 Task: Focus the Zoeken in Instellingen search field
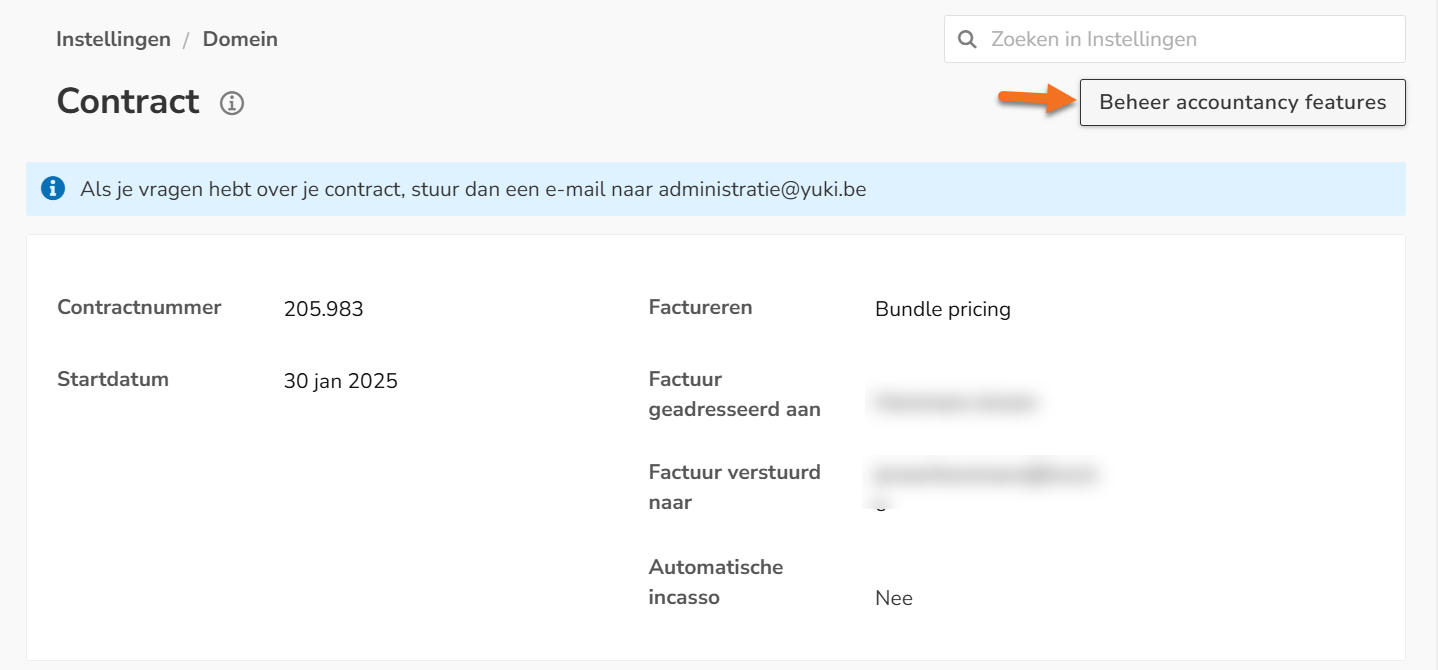1175,39
